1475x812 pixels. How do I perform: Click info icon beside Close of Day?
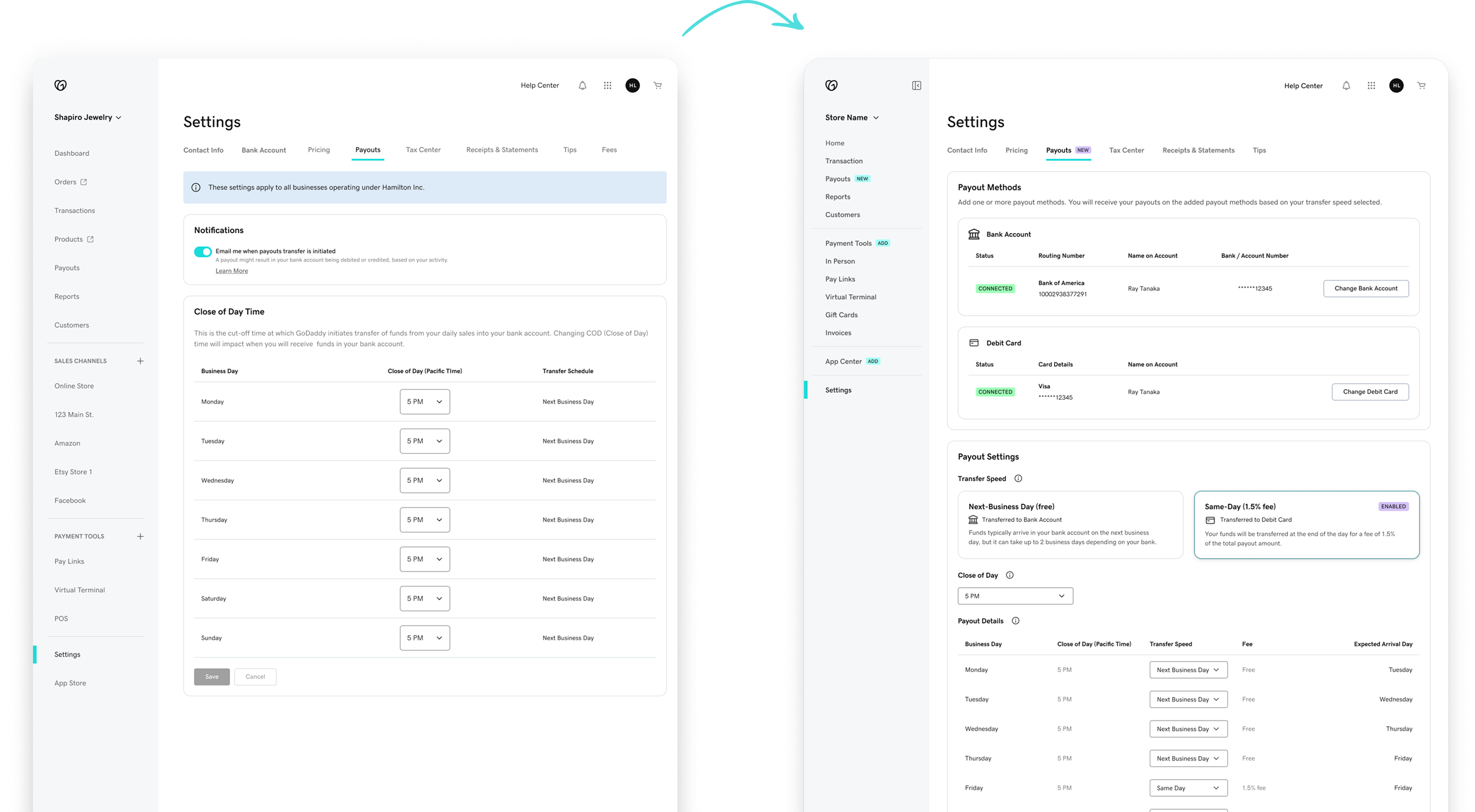point(1010,575)
